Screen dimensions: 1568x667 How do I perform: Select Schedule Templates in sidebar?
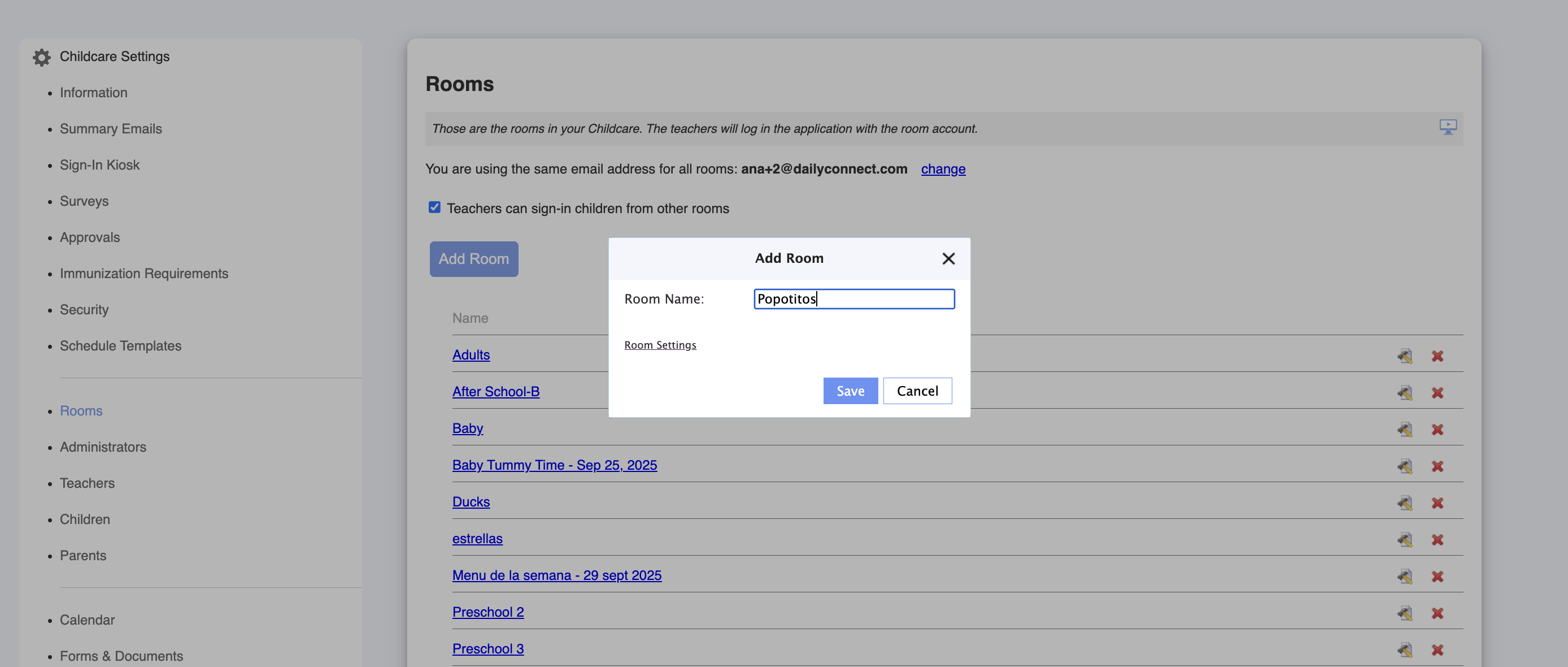coord(120,345)
